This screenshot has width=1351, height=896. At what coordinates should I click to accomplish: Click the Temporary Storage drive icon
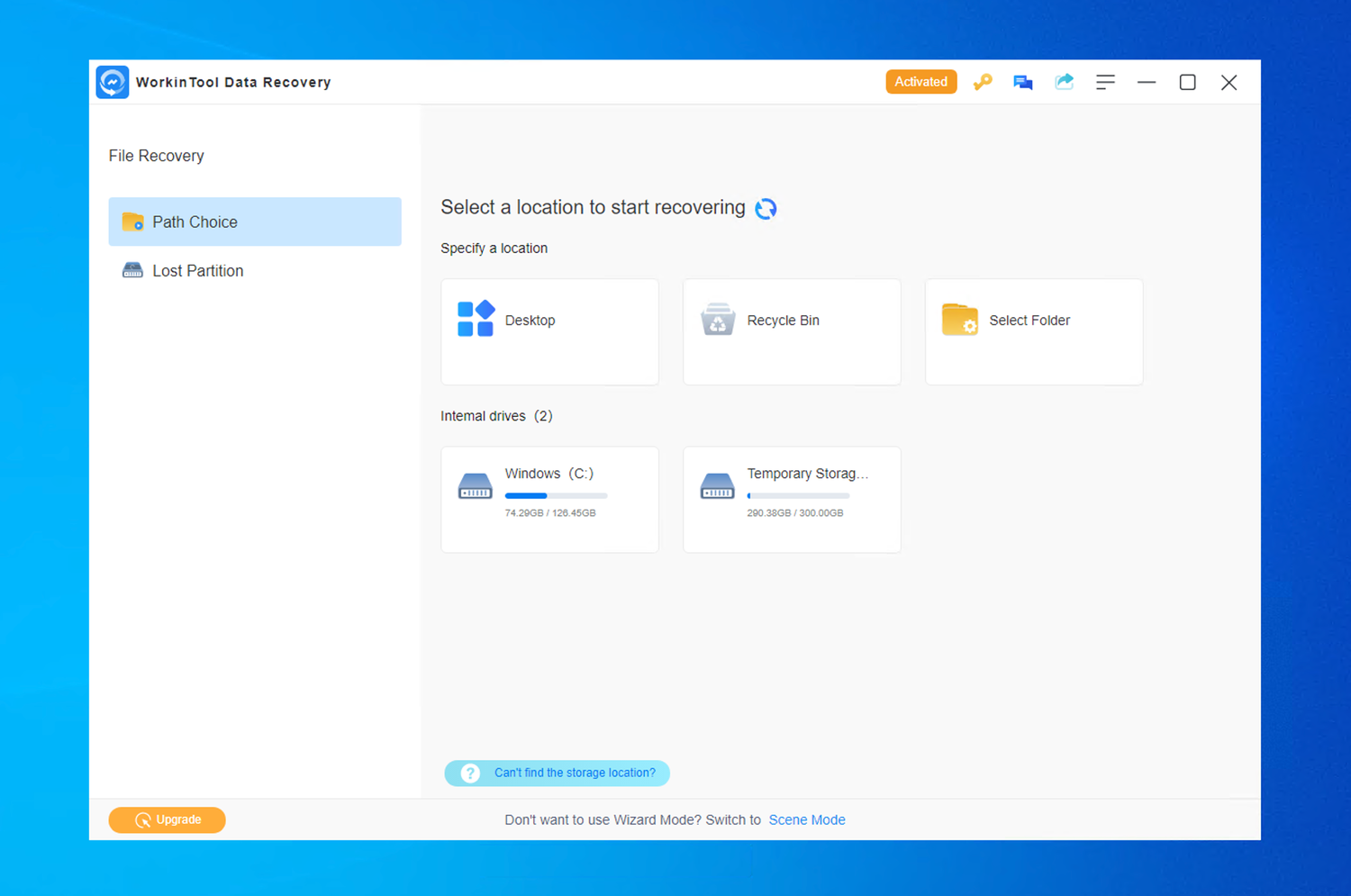pos(718,486)
